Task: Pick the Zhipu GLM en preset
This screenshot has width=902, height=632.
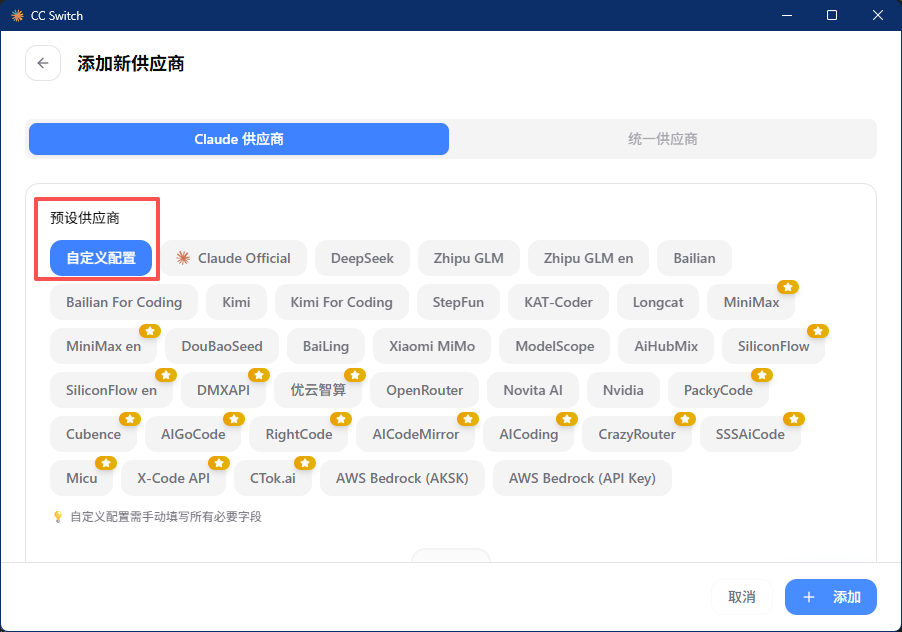Action: pyautogui.click(x=588, y=258)
